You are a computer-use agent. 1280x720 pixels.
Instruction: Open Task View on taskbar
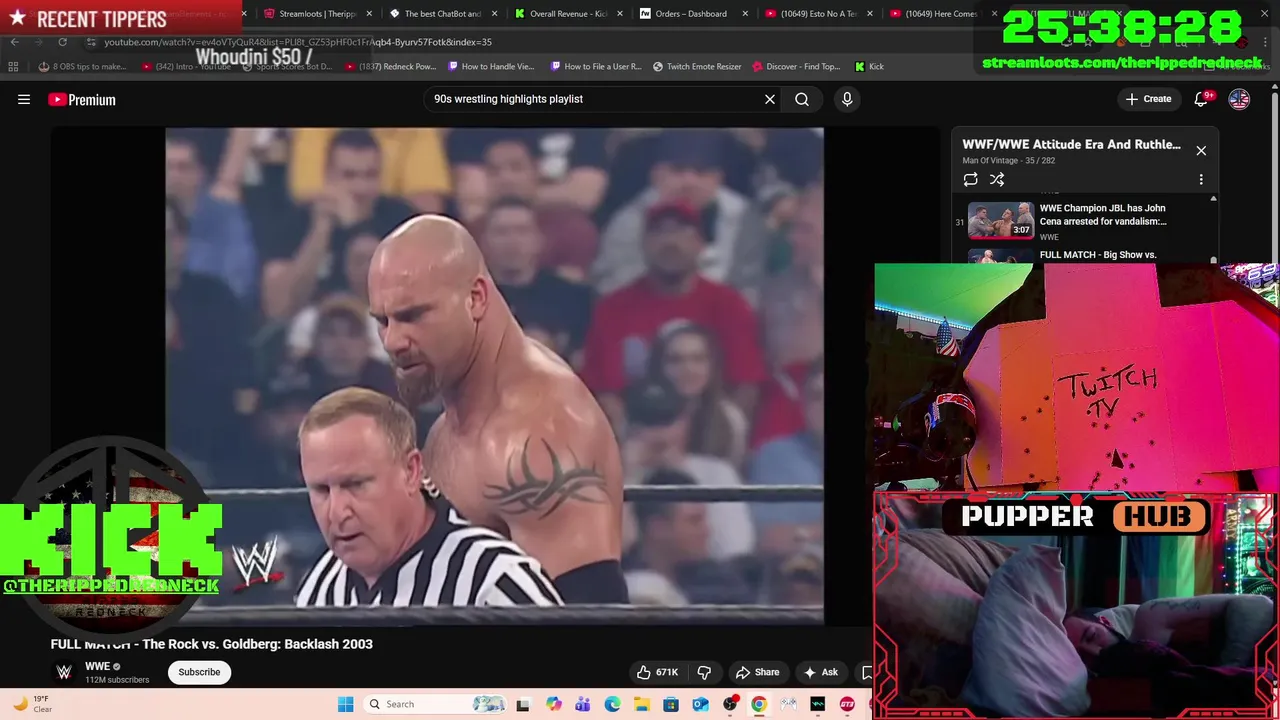pyautogui.click(x=523, y=704)
